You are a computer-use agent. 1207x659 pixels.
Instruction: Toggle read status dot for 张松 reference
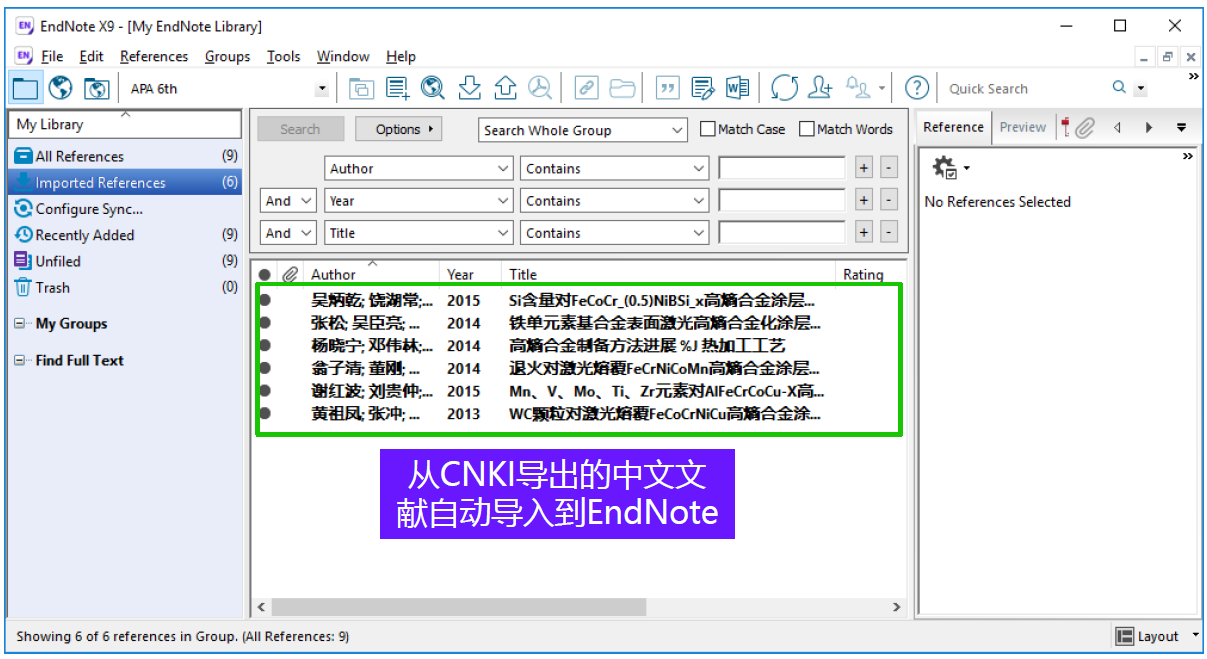[x=265, y=323]
